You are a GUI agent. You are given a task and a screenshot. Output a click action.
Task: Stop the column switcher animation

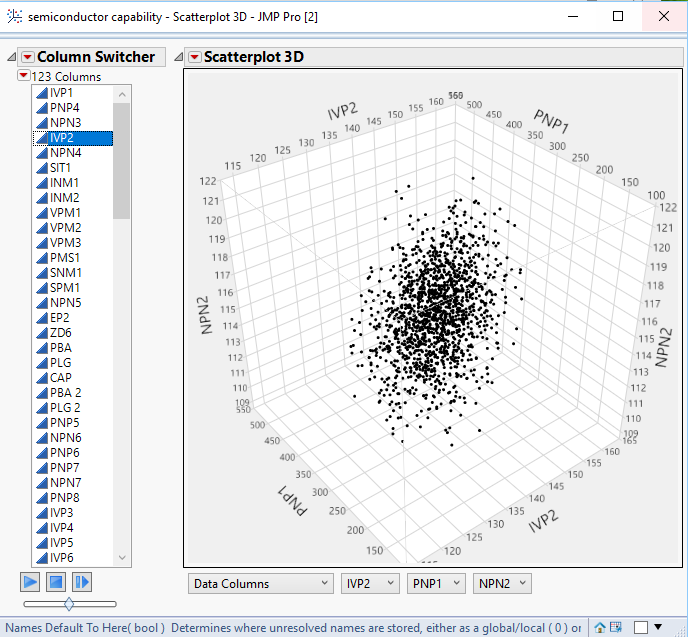(x=56, y=581)
